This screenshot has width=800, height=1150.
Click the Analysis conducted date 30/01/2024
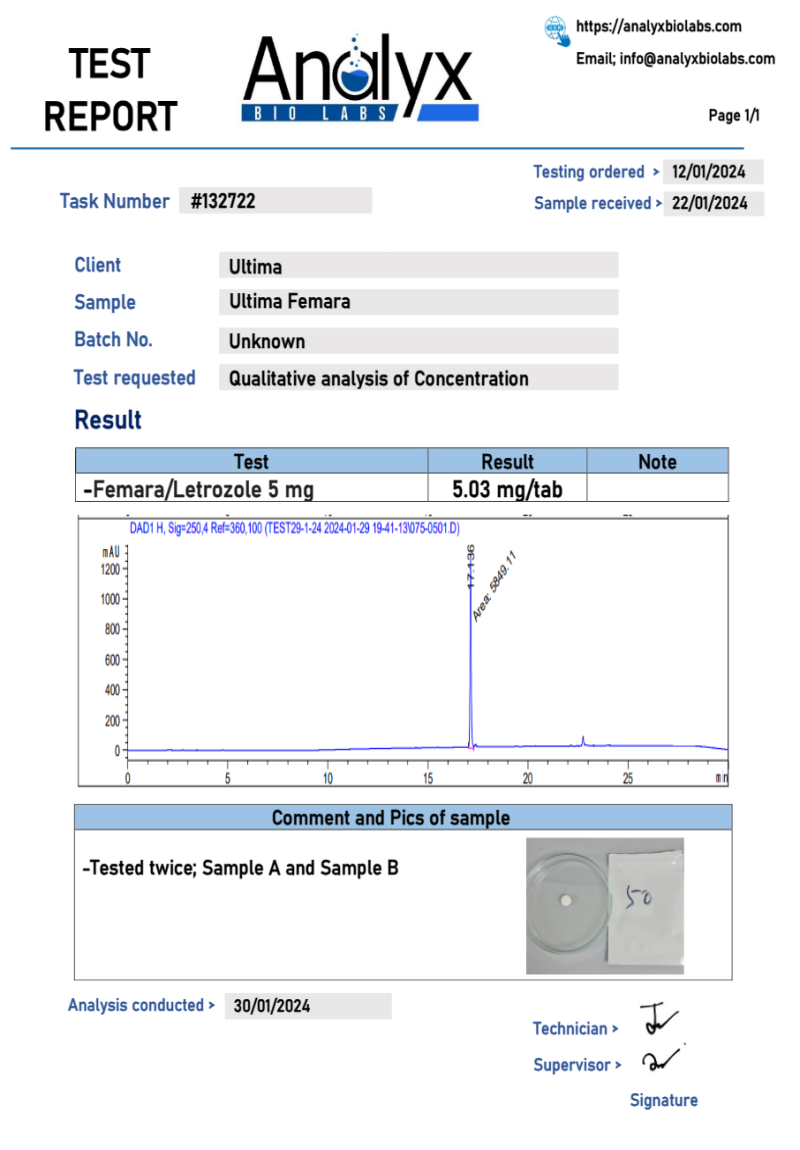tap(308, 1006)
